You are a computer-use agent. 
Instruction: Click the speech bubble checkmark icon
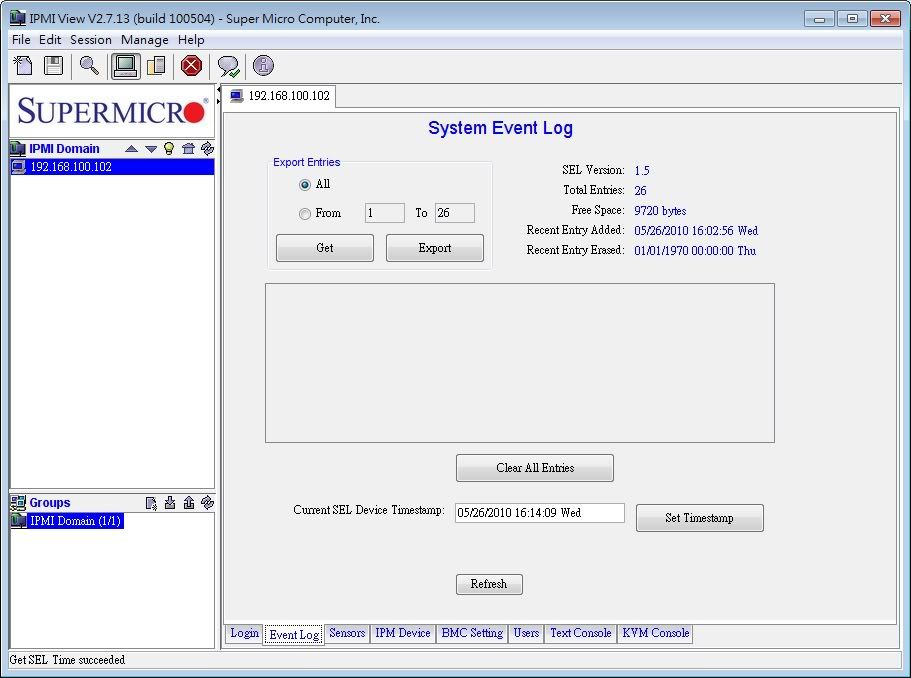point(228,66)
